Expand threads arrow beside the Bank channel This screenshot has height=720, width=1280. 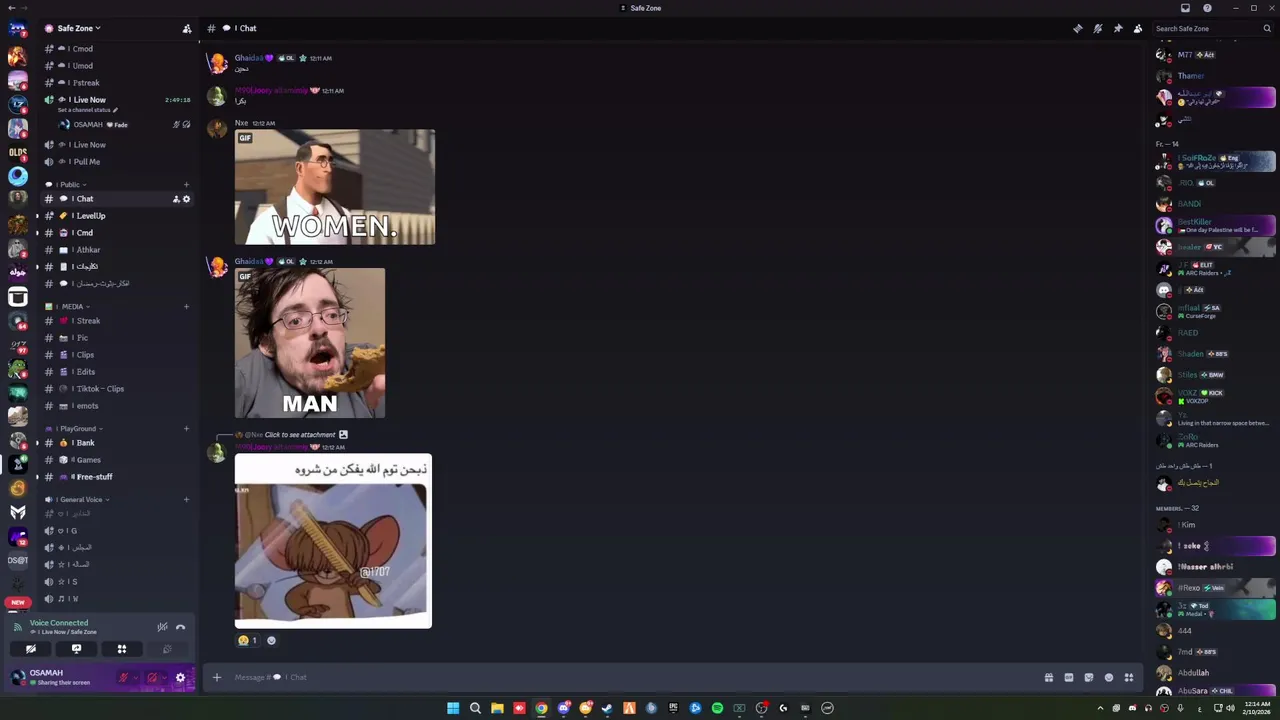37,442
